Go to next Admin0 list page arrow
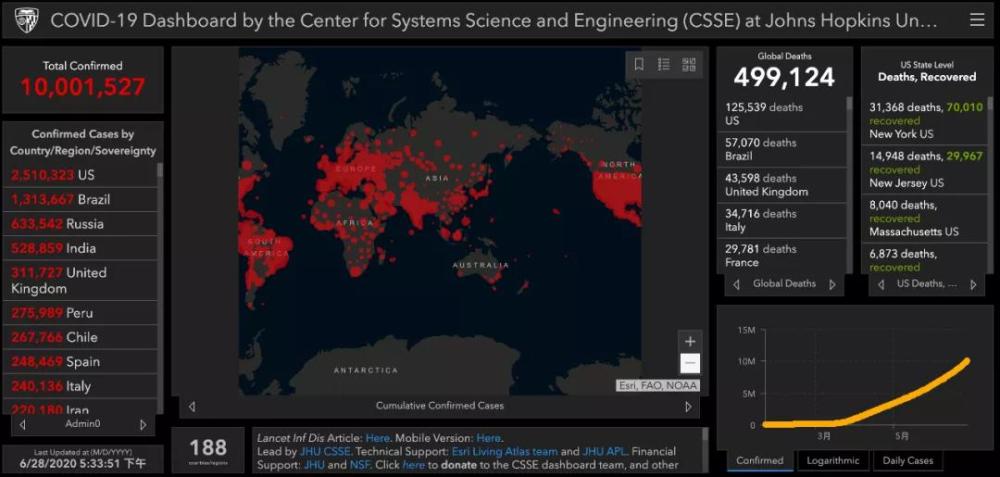This screenshot has width=1000, height=477. (x=142, y=424)
